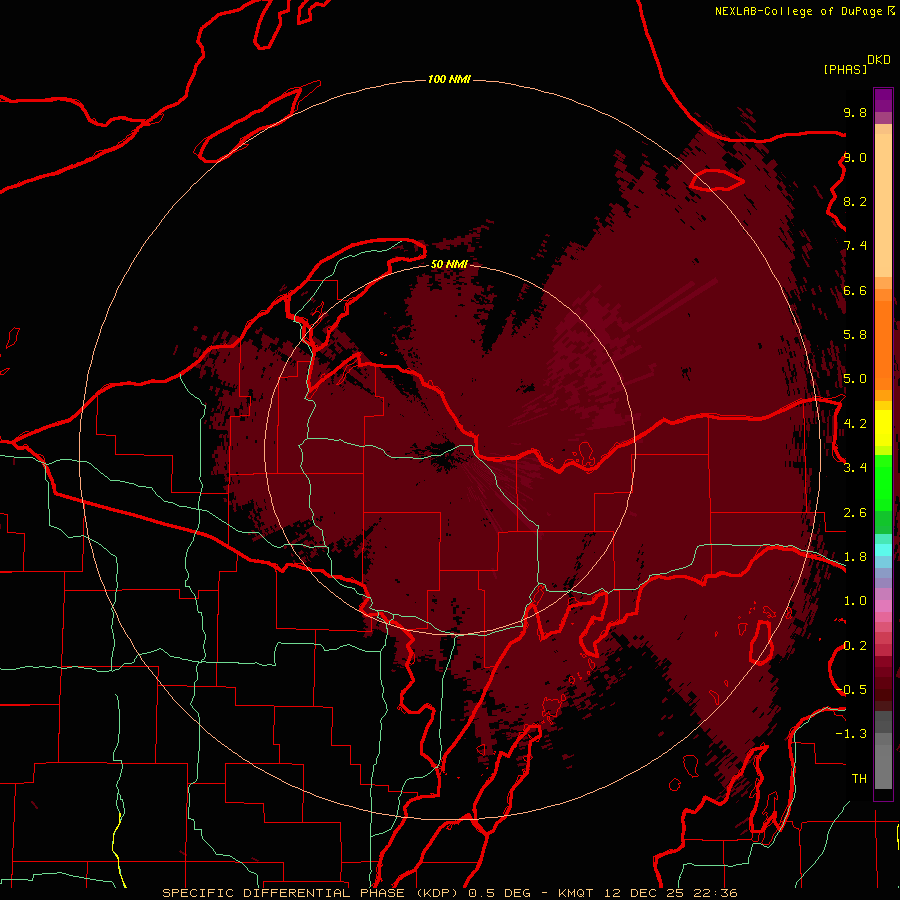Click the 3.4 value on the color scale
The image size is (900, 900).
coord(855,468)
